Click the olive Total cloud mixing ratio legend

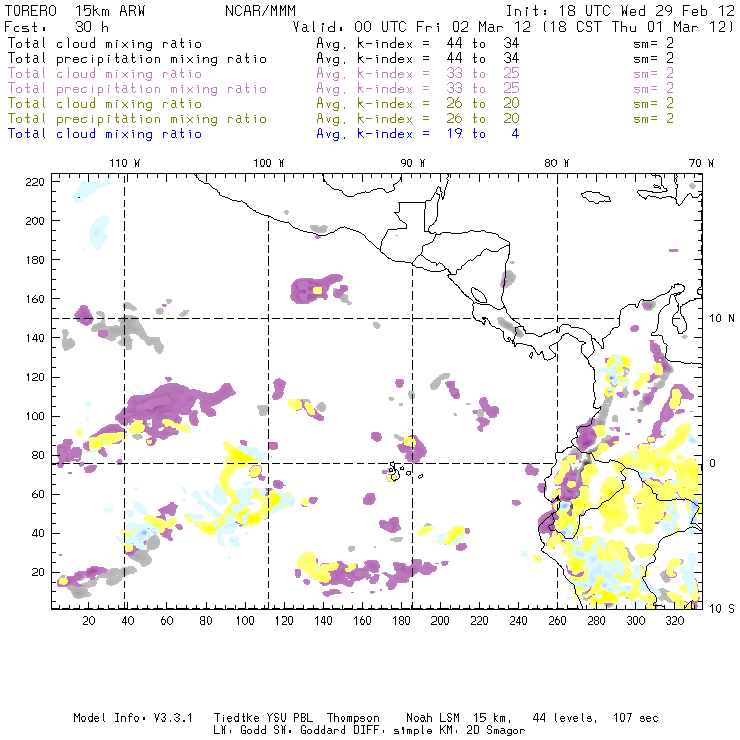[104, 104]
